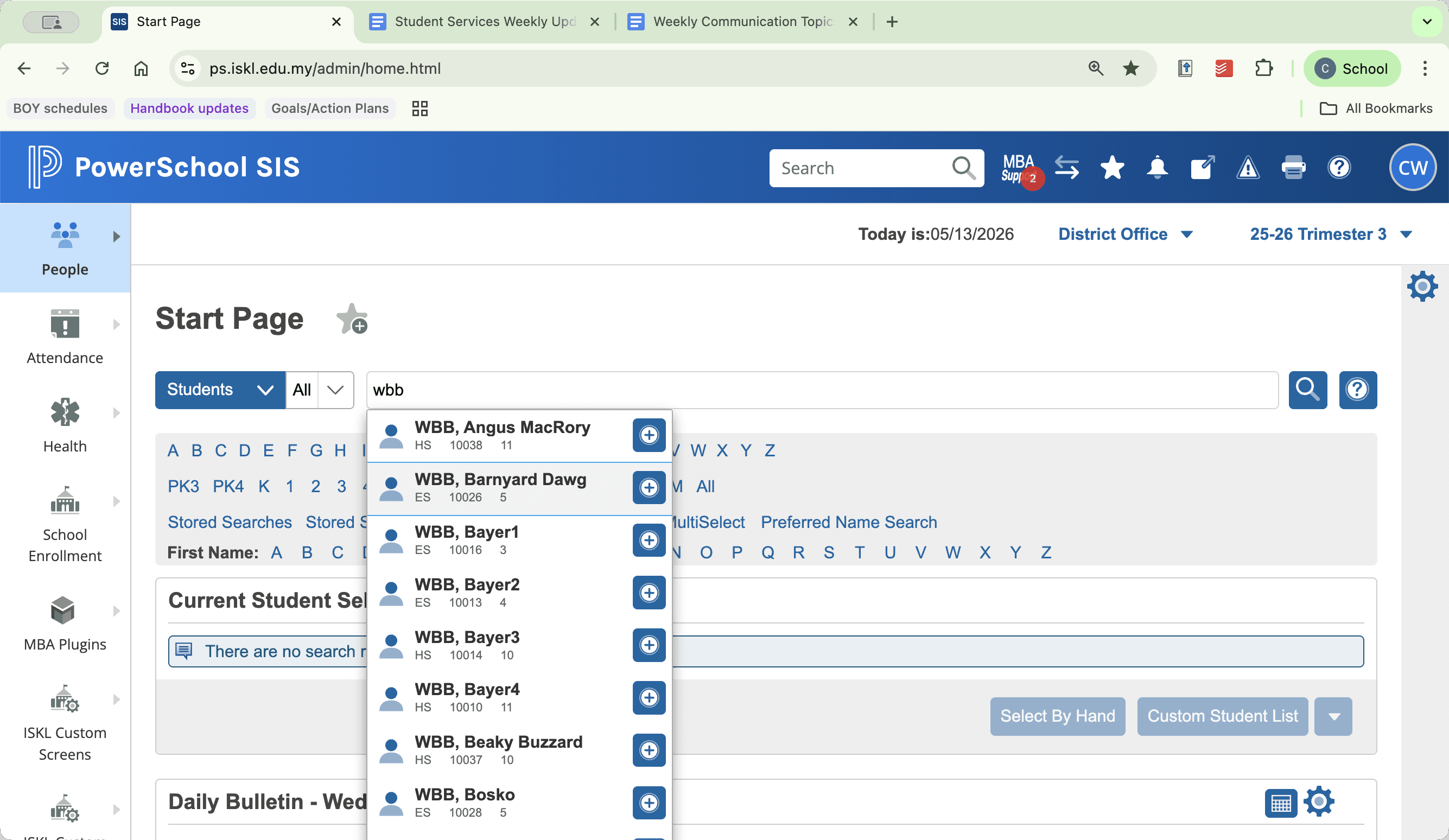Click the Select By Hand button
This screenshot has width=1449, height=840.
click(1057, 716)
